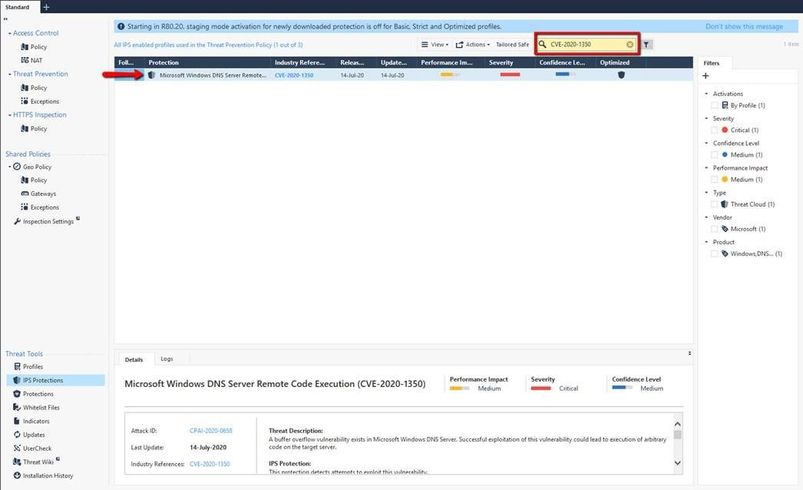Check the Threat Cloud type filter

tap(714, 204)
